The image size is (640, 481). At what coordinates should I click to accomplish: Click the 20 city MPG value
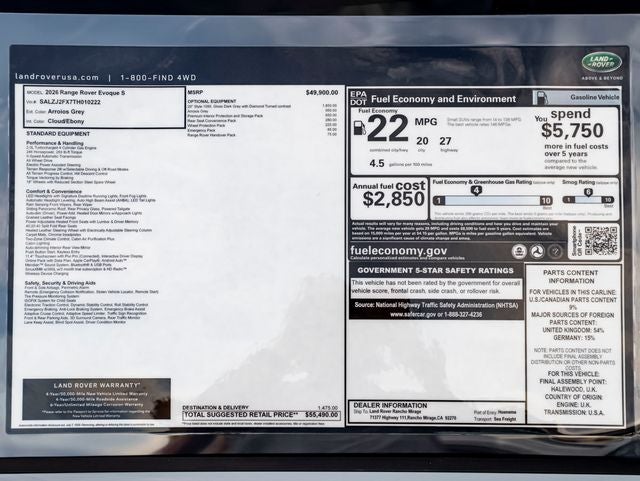(422, 141)
